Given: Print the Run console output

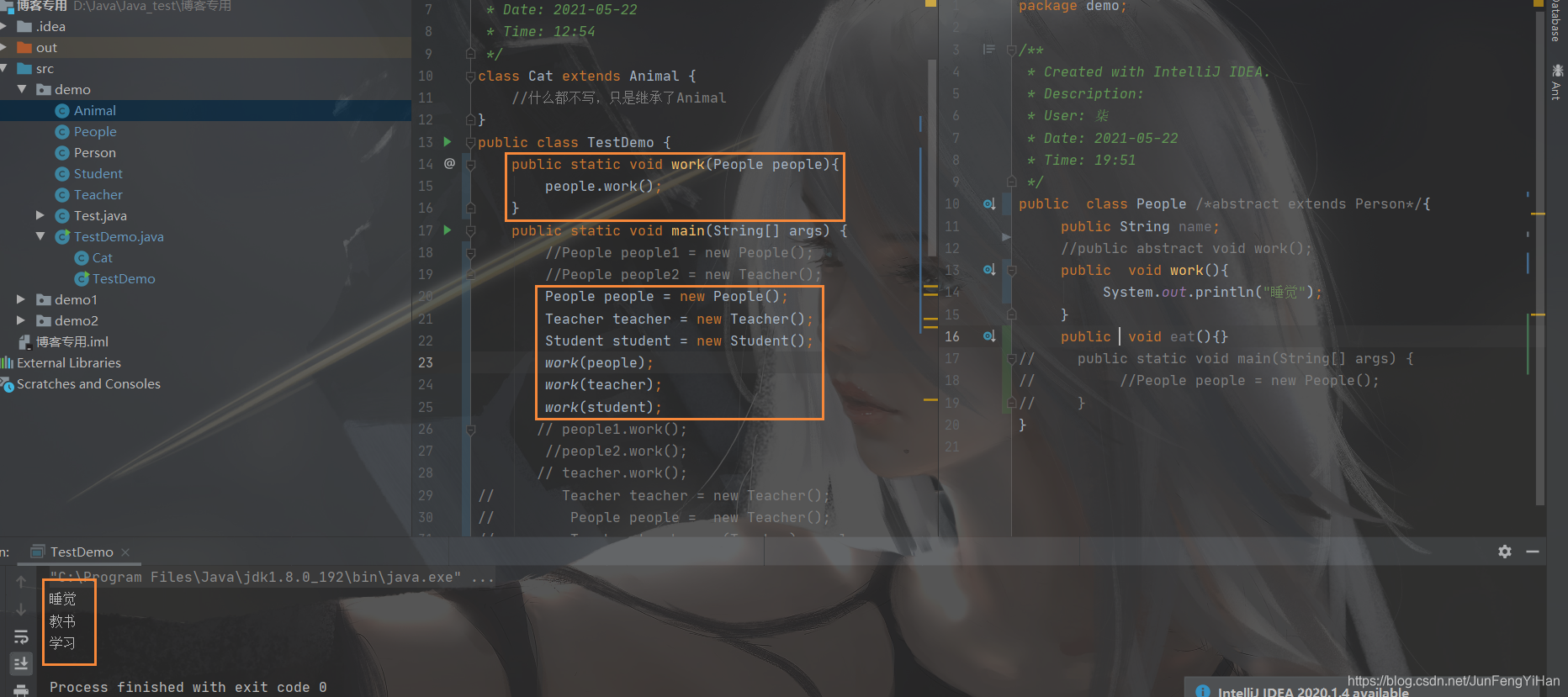Looking at the screenshot, I should [21, 690].
